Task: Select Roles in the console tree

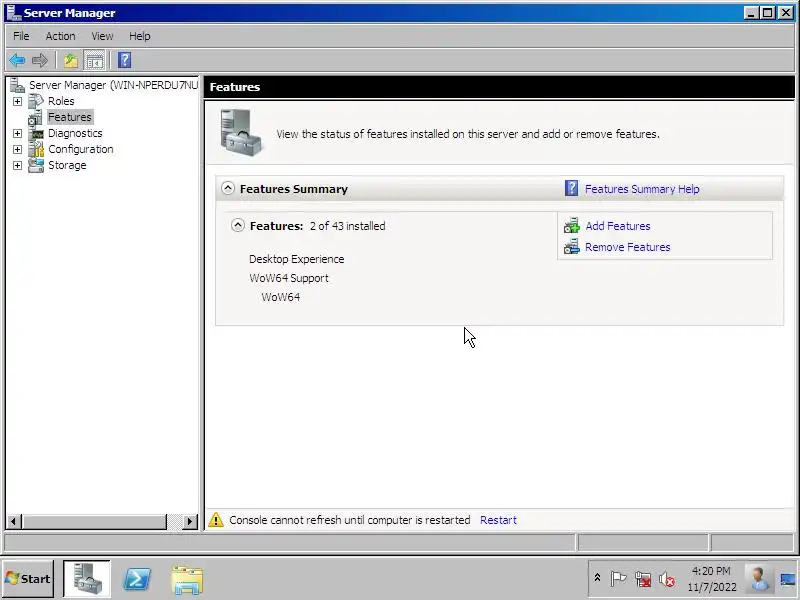Action: (x=61, y=101)
